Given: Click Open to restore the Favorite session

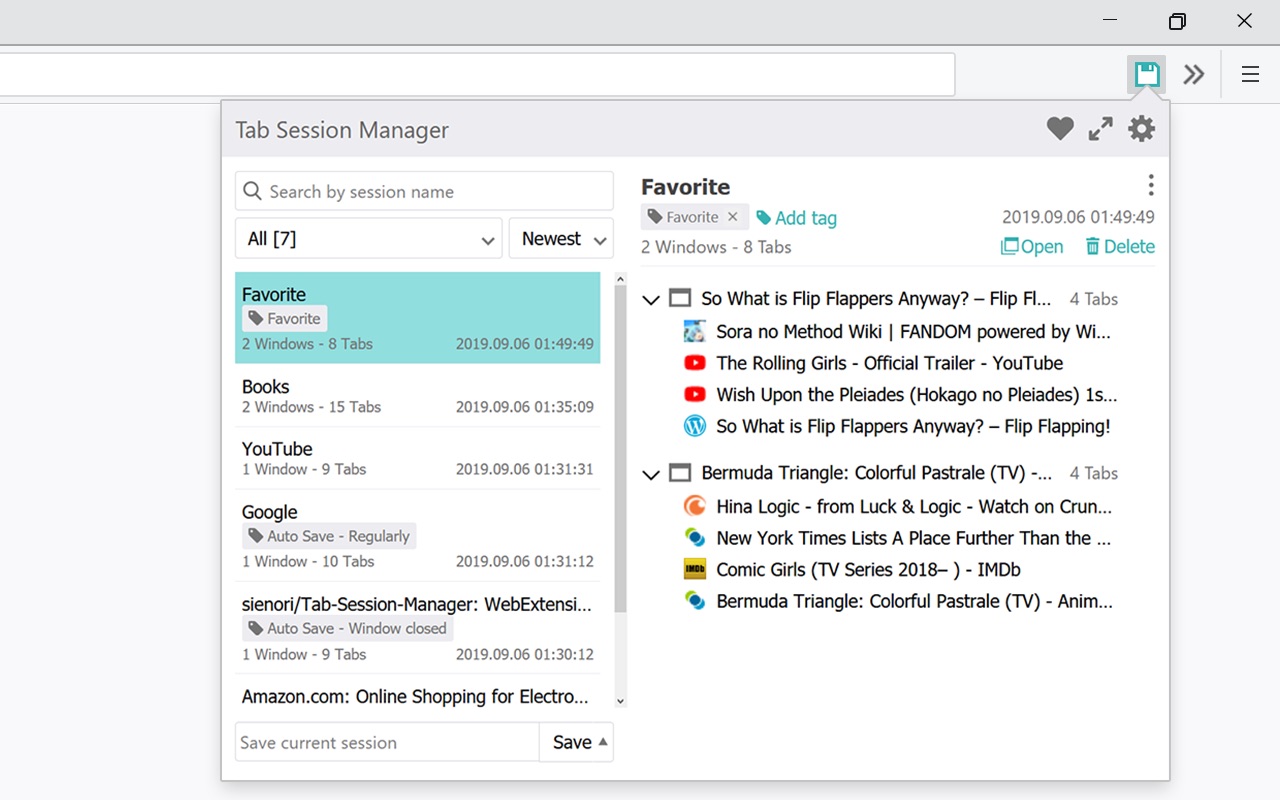Looking at the screenshot, I should [x=1032, y=246].
